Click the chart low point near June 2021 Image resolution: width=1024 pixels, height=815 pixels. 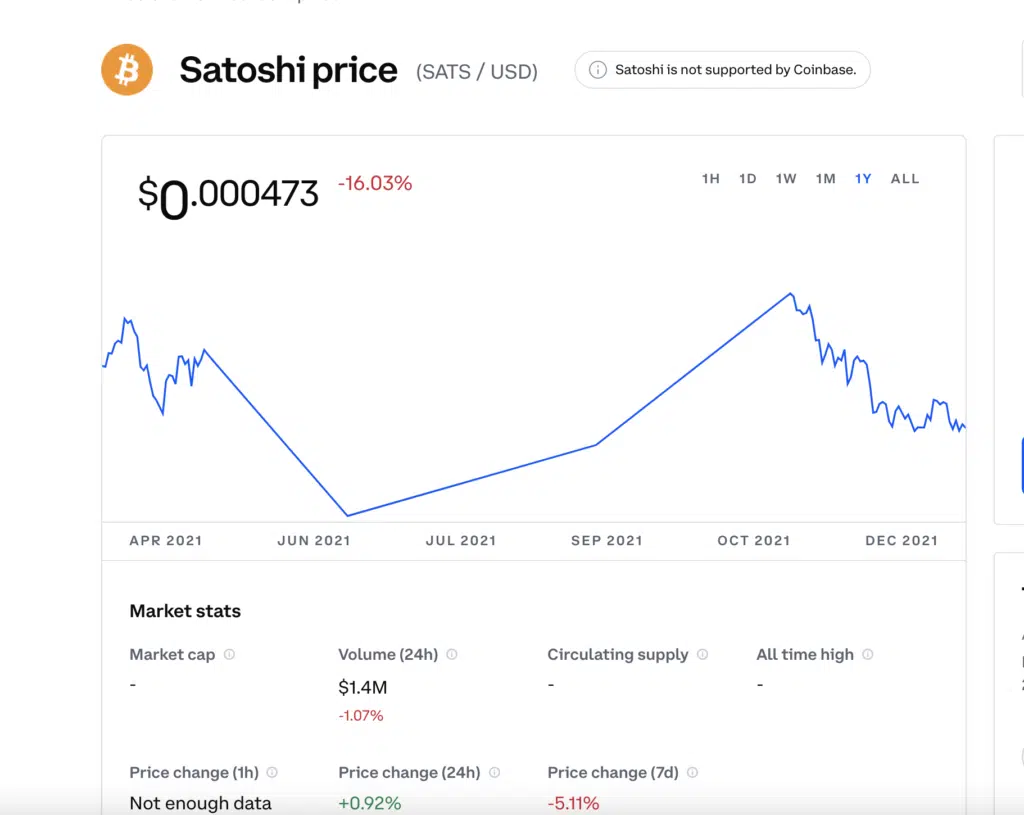pos(347,515)
